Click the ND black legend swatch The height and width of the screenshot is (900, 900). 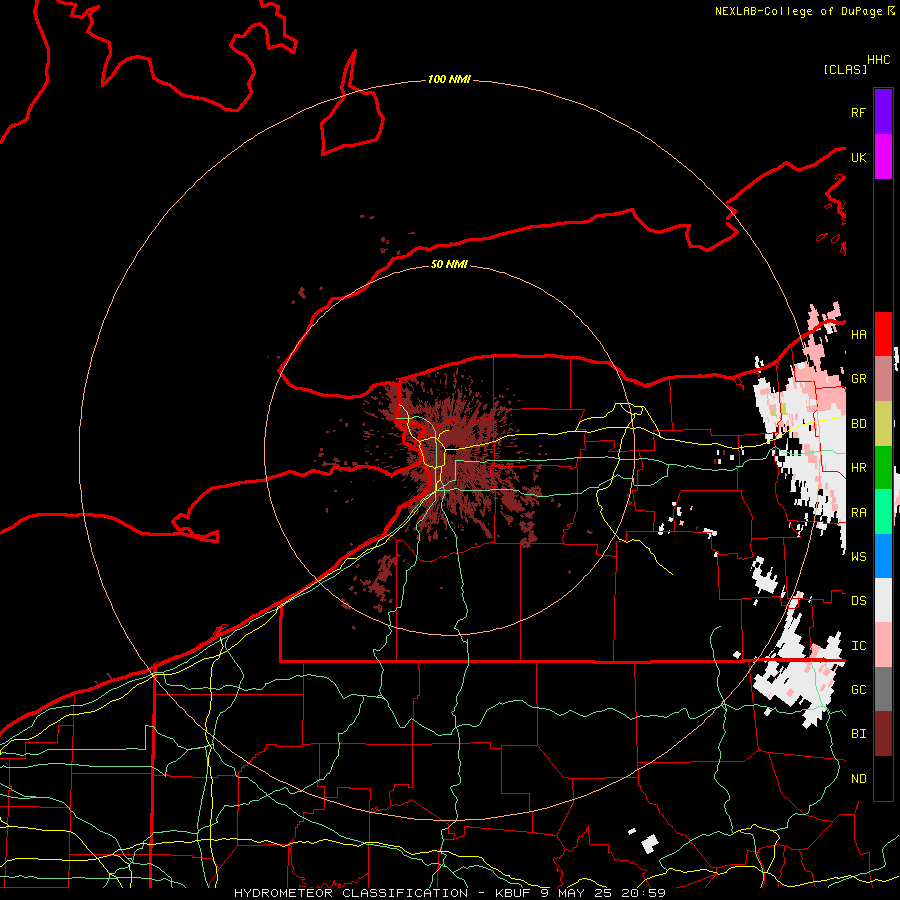[883, 778]
